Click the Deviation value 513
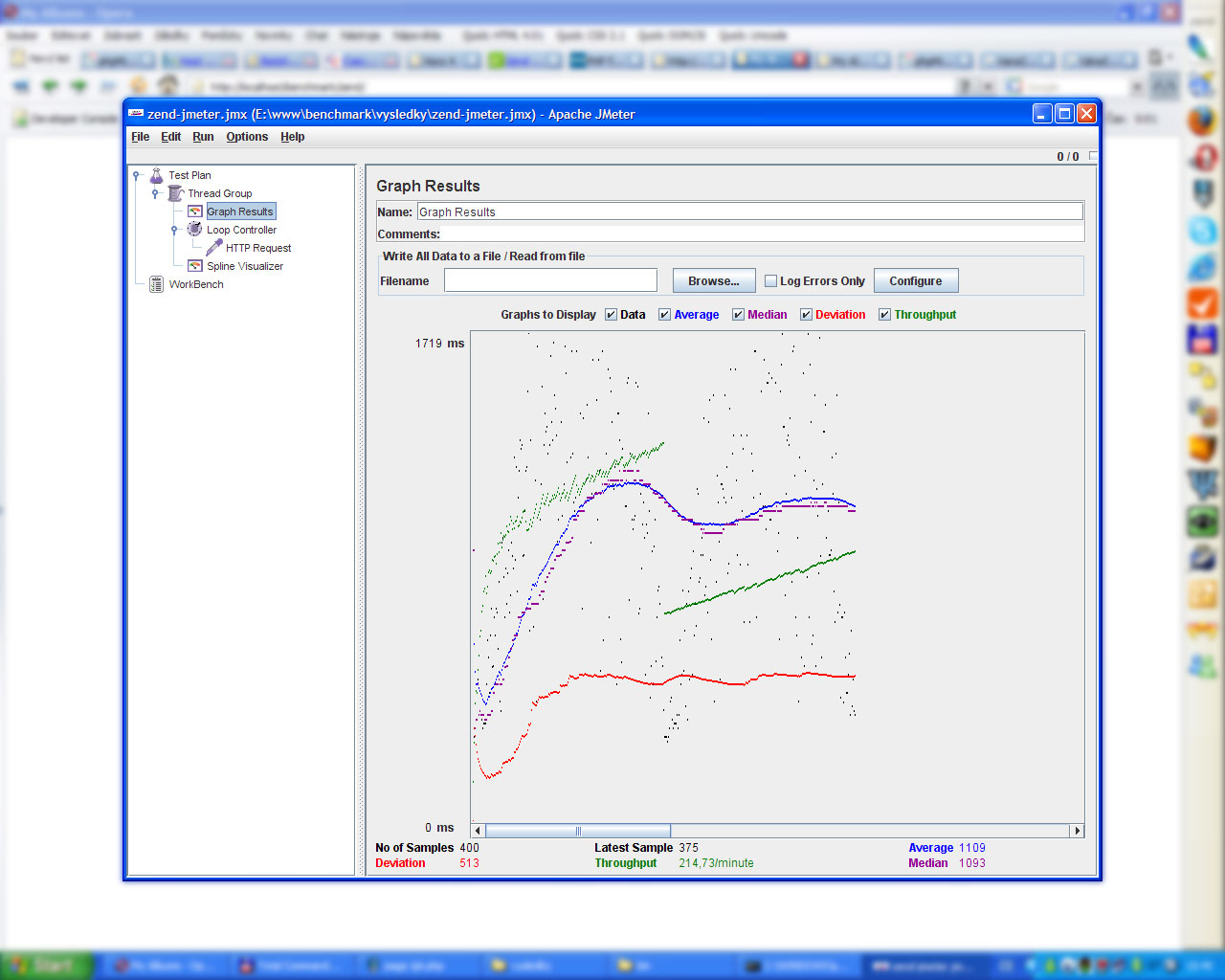The height and width of the screenshot is (980, 1225). coord(469,863)
